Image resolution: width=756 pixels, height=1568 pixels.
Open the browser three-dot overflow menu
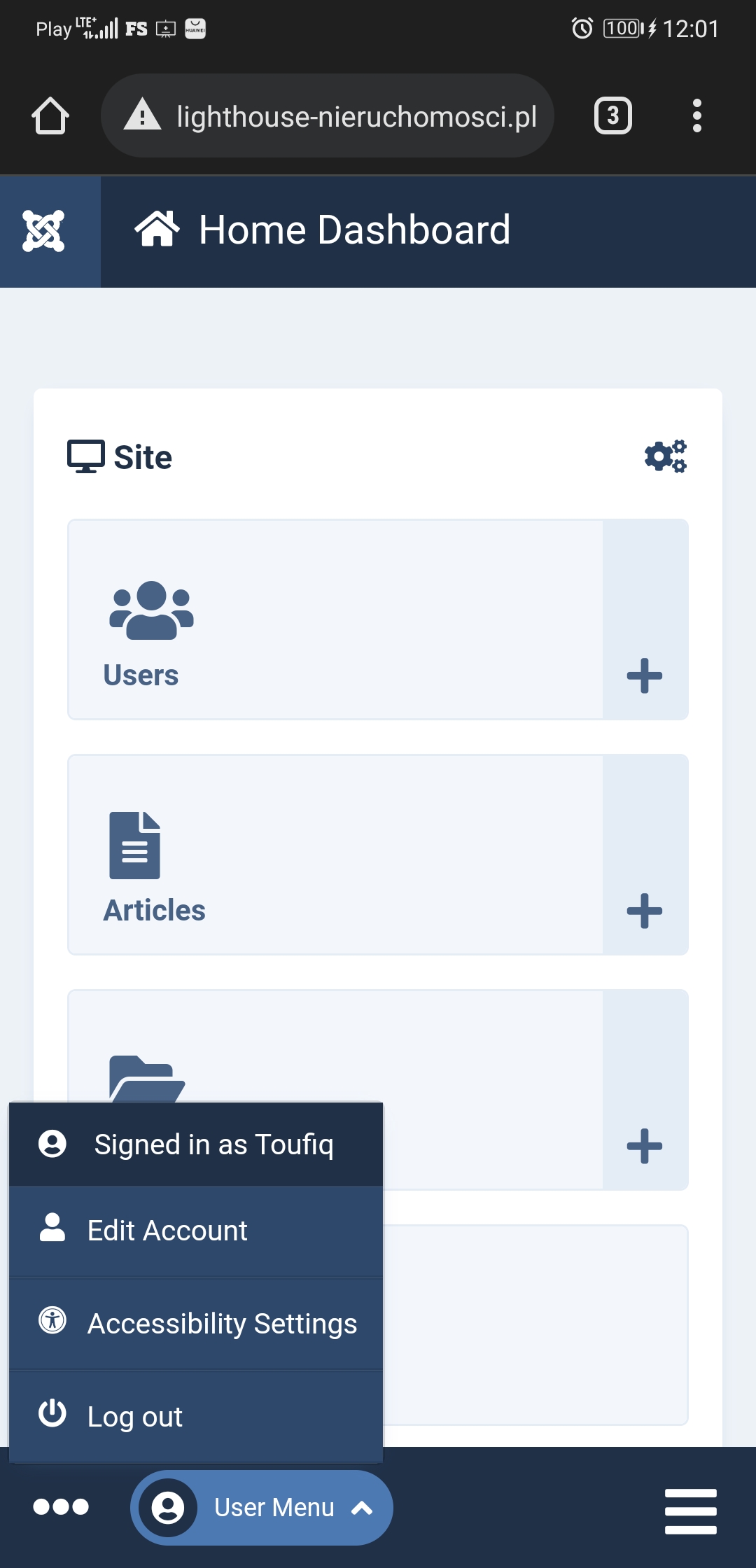pos(696,115)
